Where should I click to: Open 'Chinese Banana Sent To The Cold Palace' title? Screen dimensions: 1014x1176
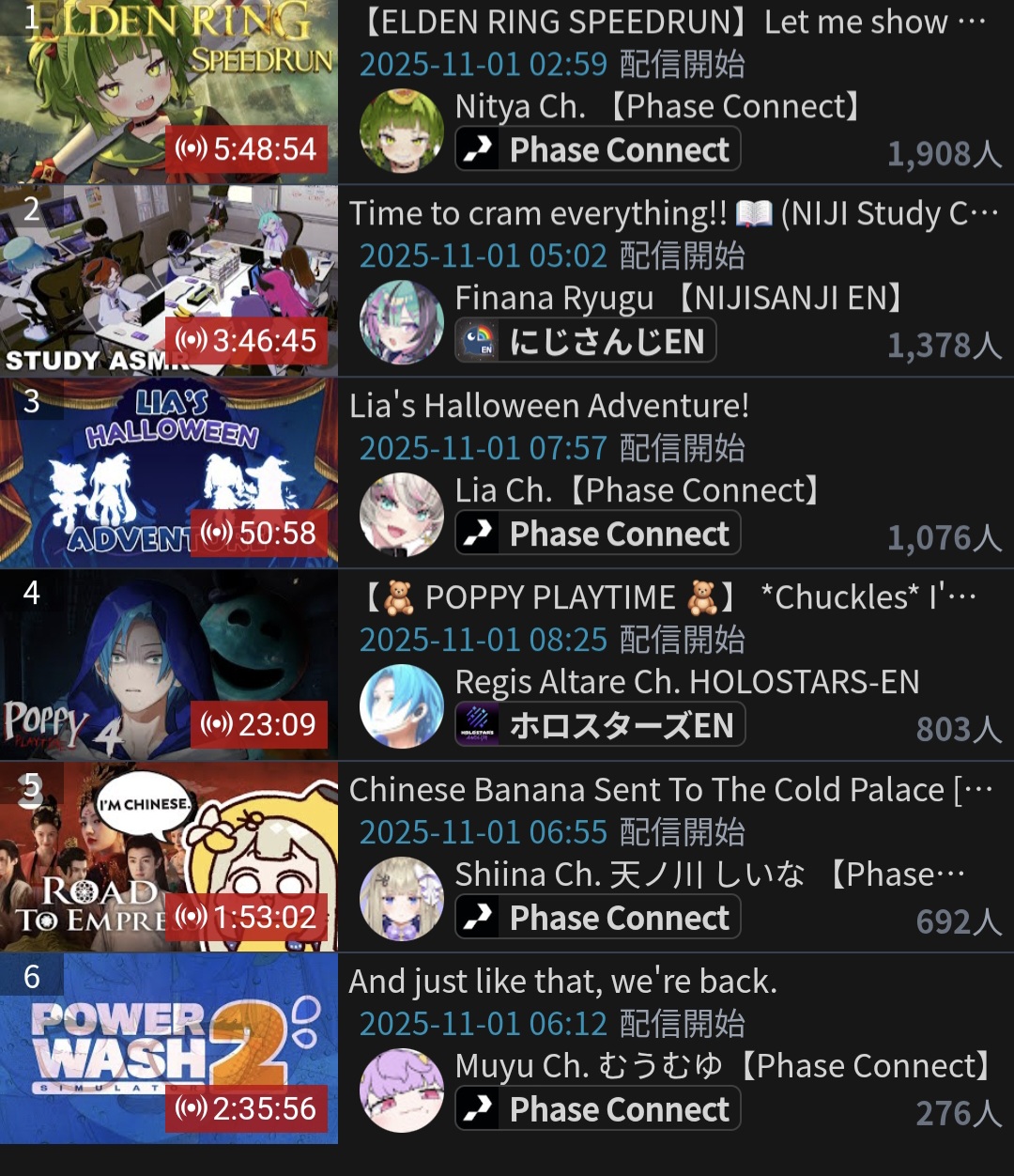point(671,790)
